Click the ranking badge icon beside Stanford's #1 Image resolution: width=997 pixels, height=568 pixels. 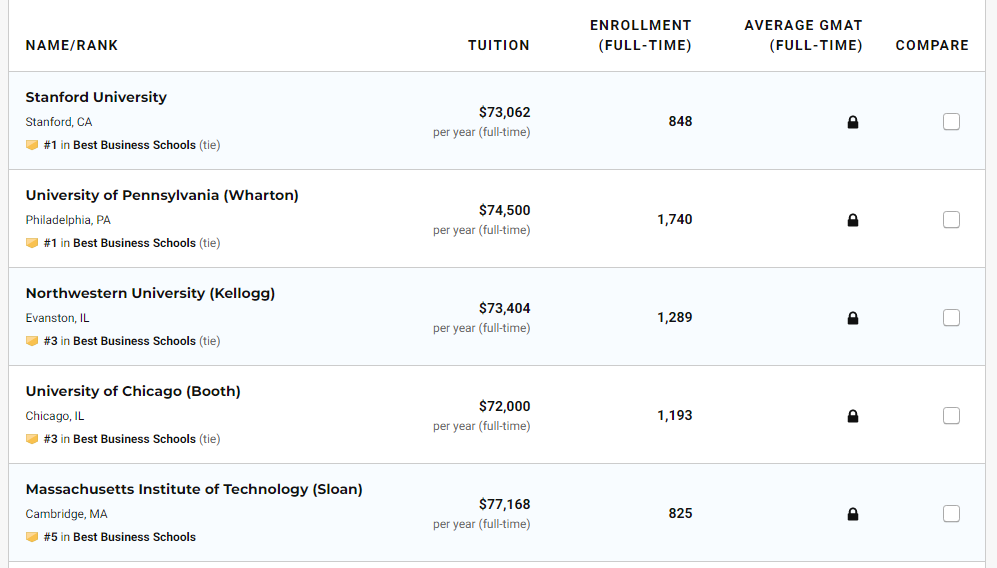pyautogui.click(x=32, y=145)
